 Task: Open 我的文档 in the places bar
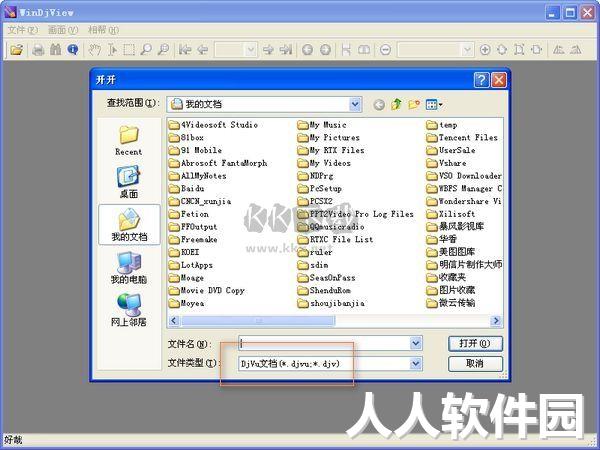tap(129, 225)
